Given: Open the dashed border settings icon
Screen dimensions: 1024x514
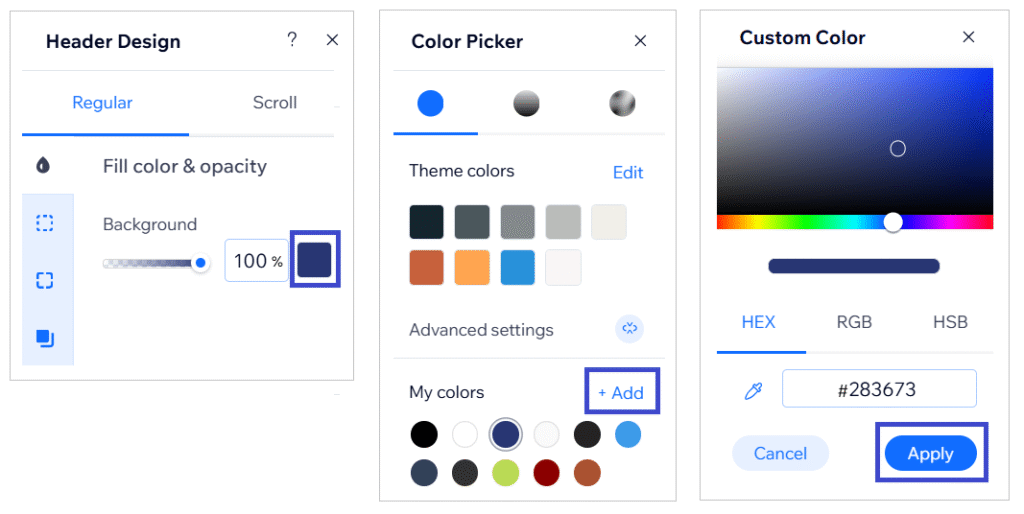Looking at the screenshot, I should point(45,223).
